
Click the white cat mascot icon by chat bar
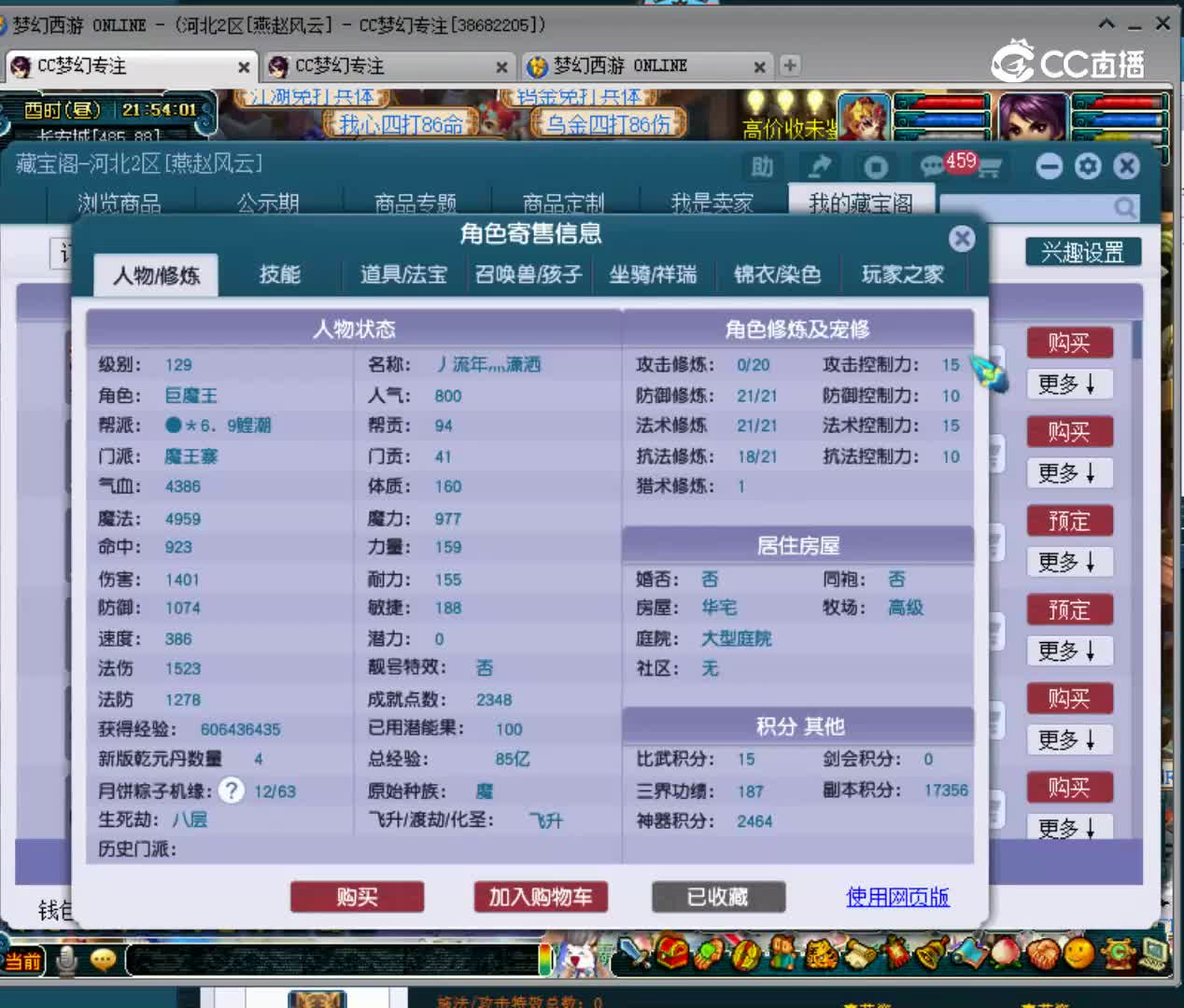(x=577, y=957)
